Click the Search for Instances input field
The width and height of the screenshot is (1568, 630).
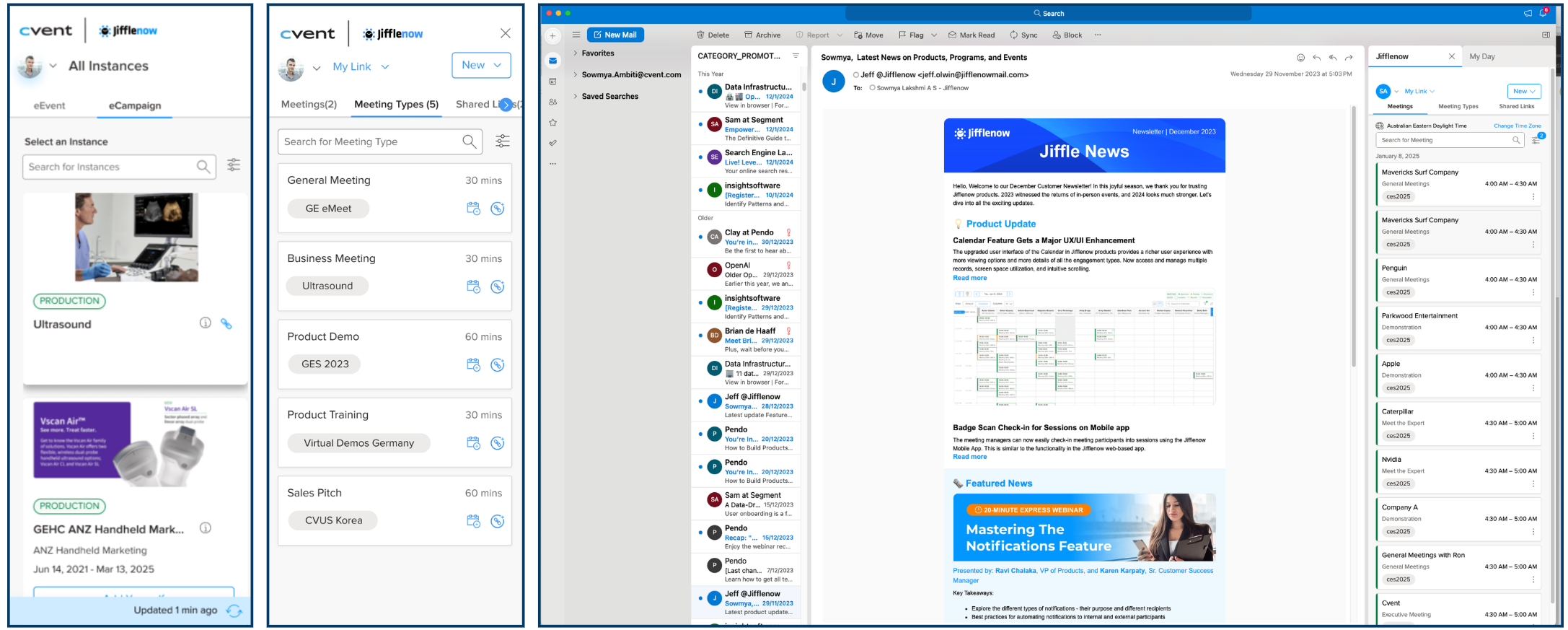(119, 167)
